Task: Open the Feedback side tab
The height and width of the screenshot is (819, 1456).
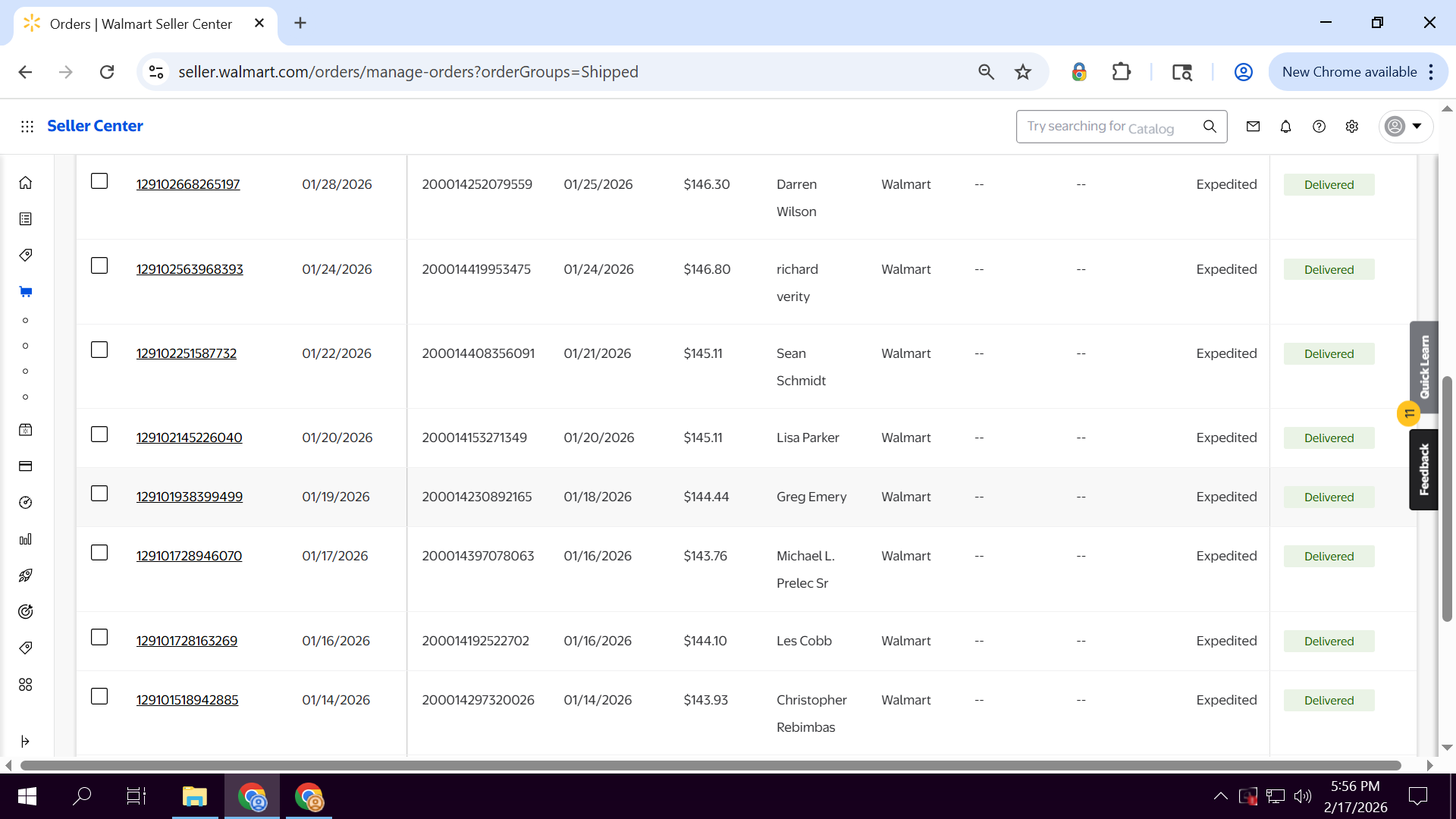Action: pyautogui.click(x=1423, y=469)
